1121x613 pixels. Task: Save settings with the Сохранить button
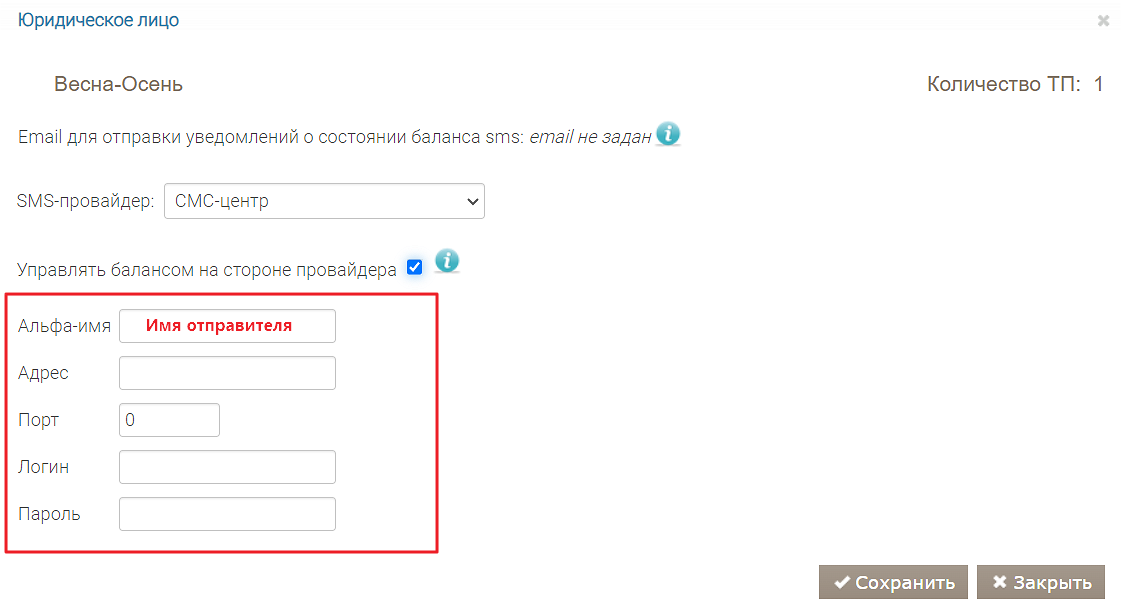coord(893,582)
